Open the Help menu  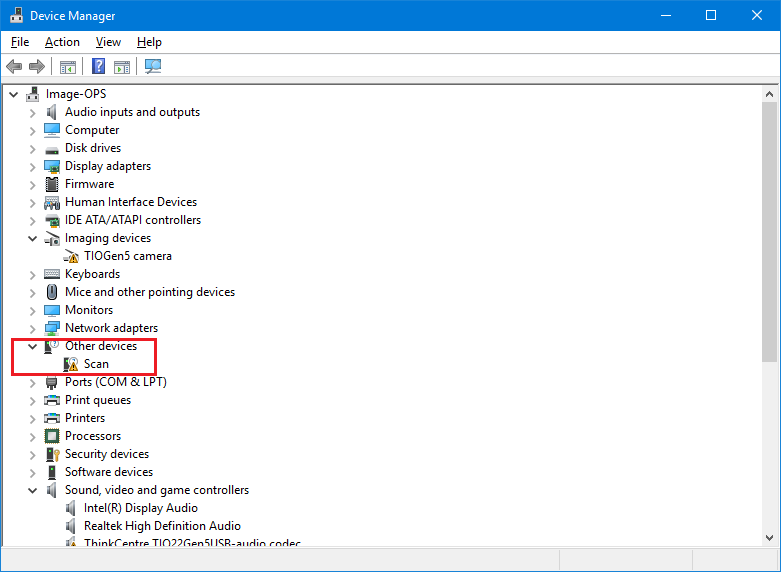(x=149, y=42)
